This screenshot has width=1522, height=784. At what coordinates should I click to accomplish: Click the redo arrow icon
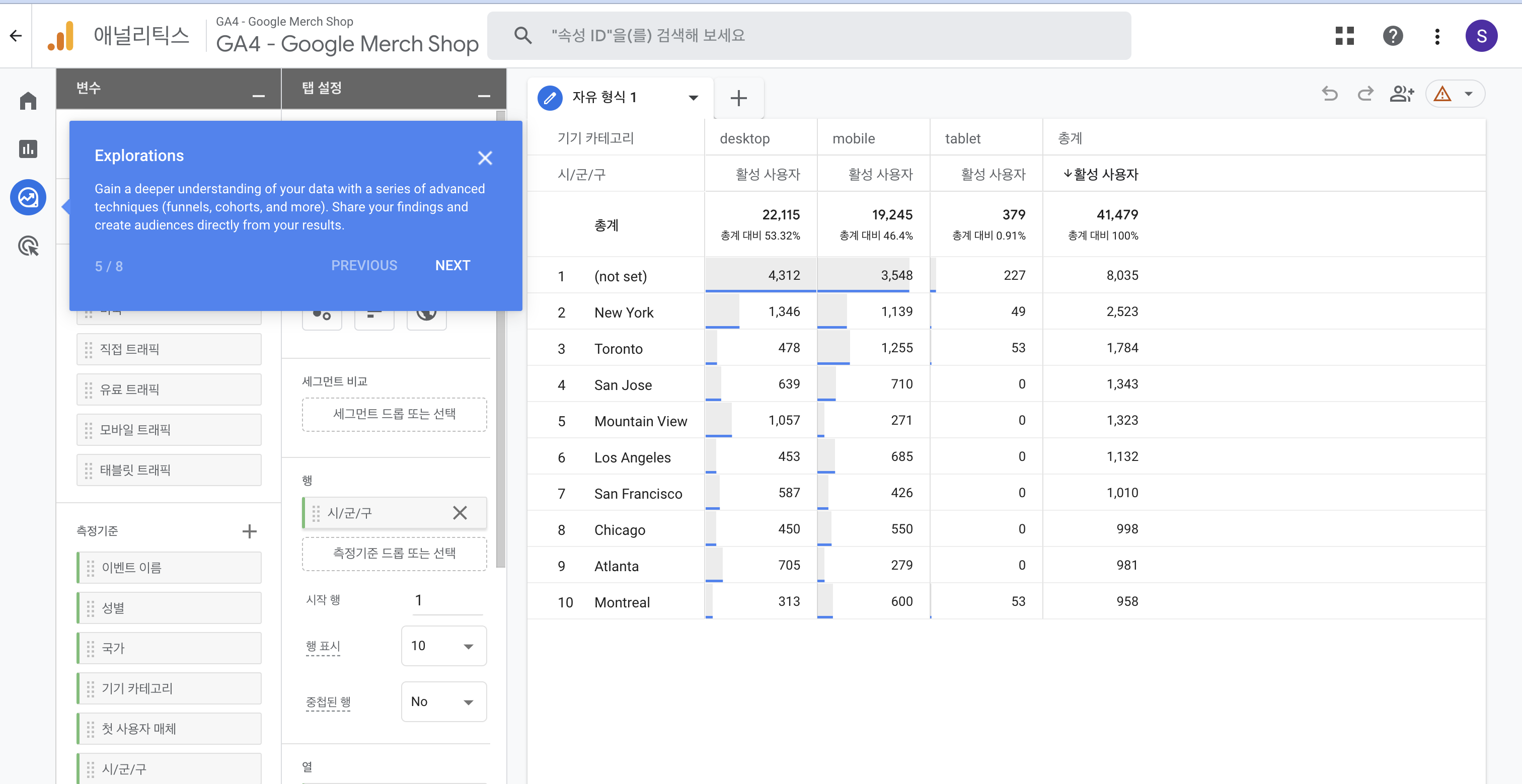[1365, 94]
